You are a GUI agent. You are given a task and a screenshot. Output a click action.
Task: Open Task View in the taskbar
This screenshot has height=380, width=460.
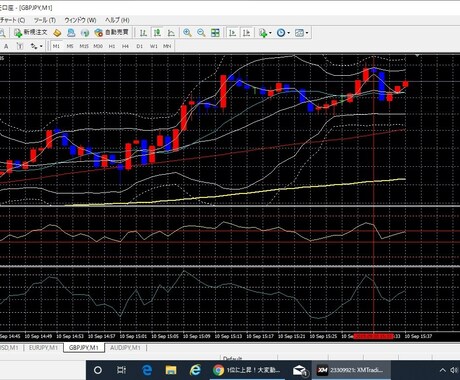click(x=121, y=370)
